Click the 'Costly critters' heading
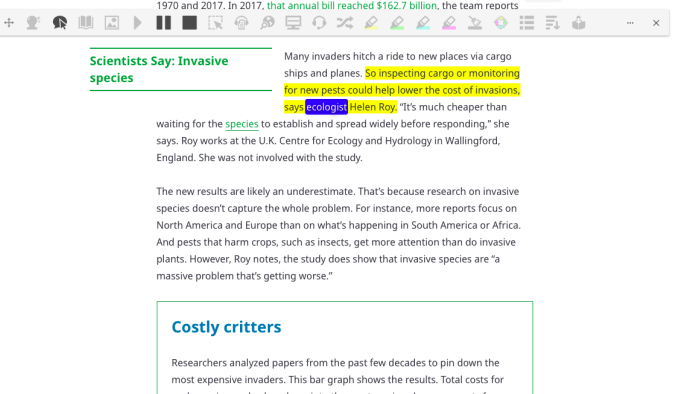Viewport: 700px width, 394px height. [226, 327]
